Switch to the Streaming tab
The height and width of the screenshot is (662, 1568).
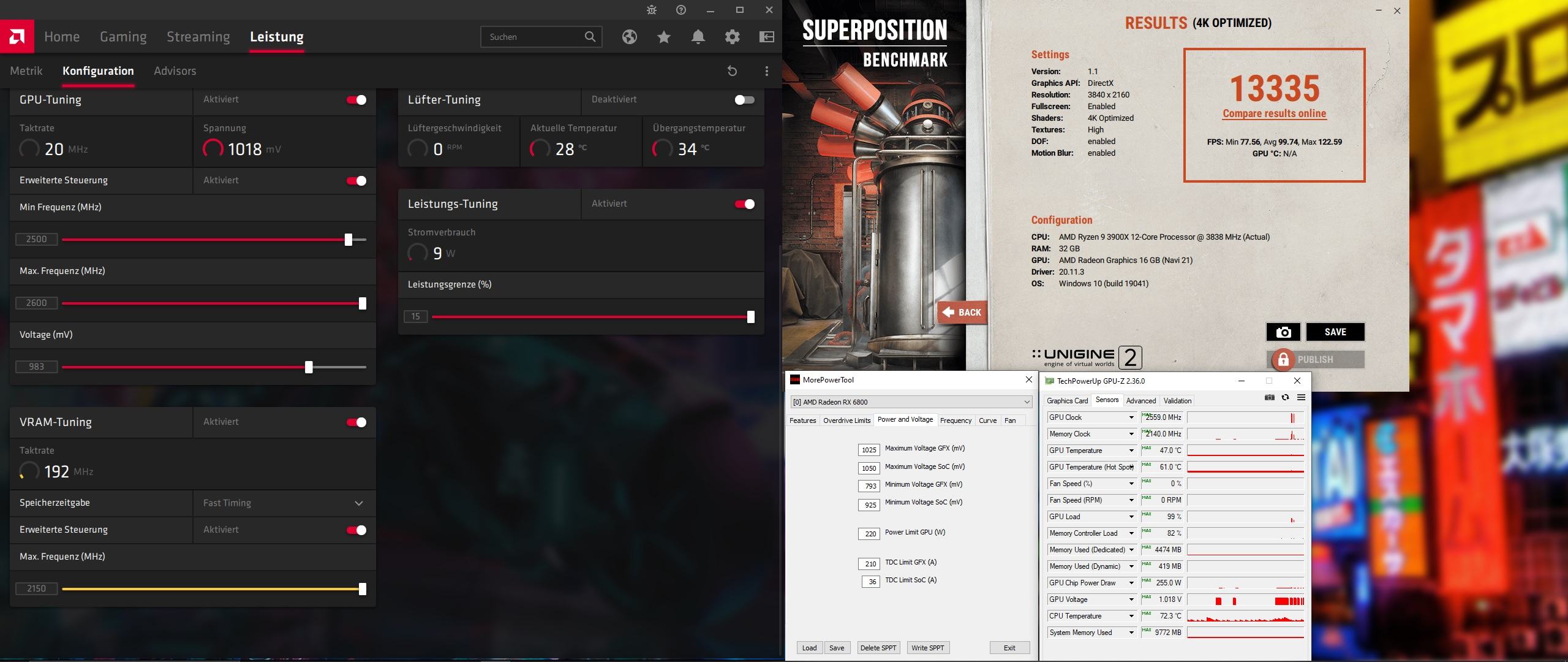(198, 37)
